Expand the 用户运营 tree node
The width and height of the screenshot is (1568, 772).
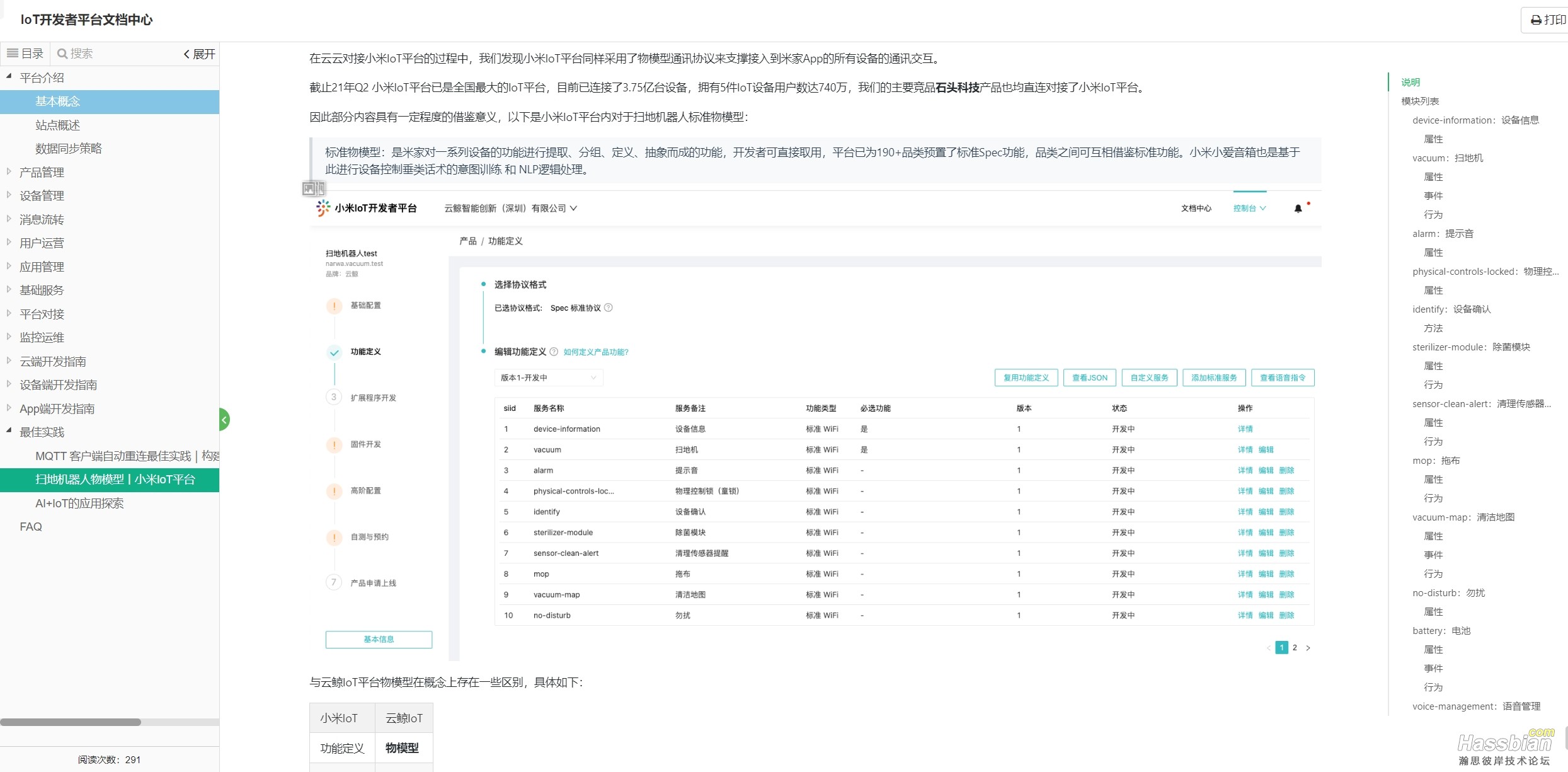pyautogui.click(x=9, y=243)
